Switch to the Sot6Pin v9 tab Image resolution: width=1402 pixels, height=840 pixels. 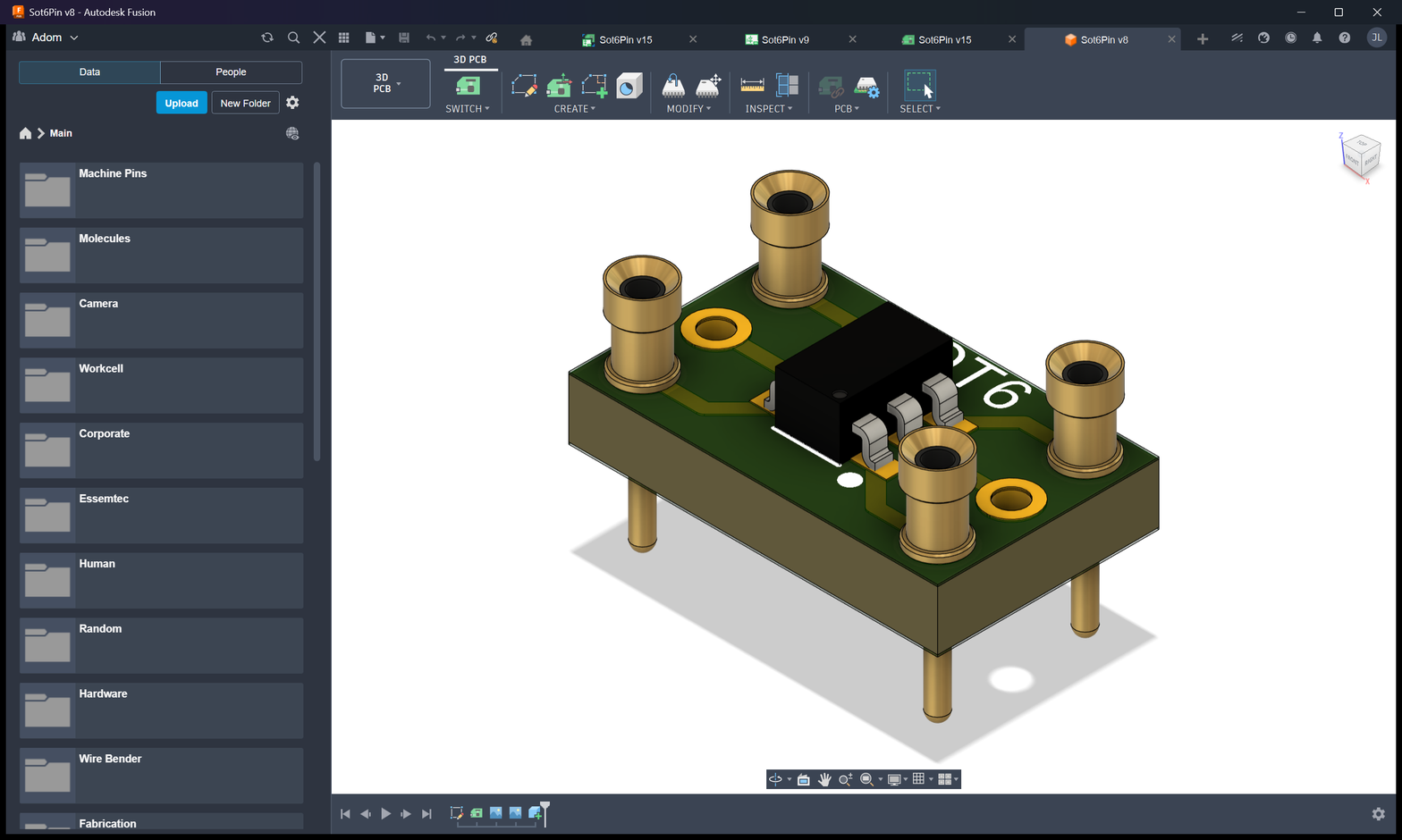pos(784,39)
